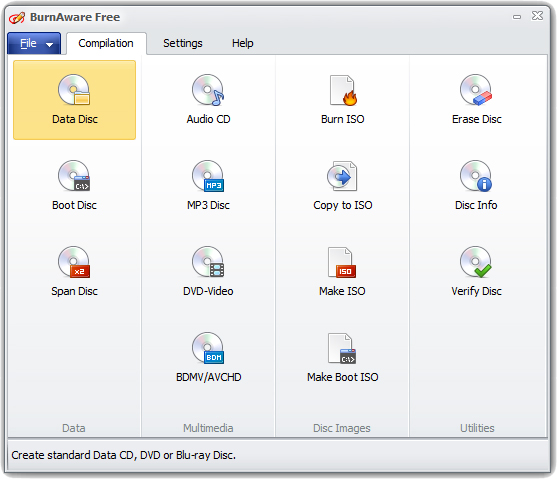Start the Copy to ISO tool

342,185
